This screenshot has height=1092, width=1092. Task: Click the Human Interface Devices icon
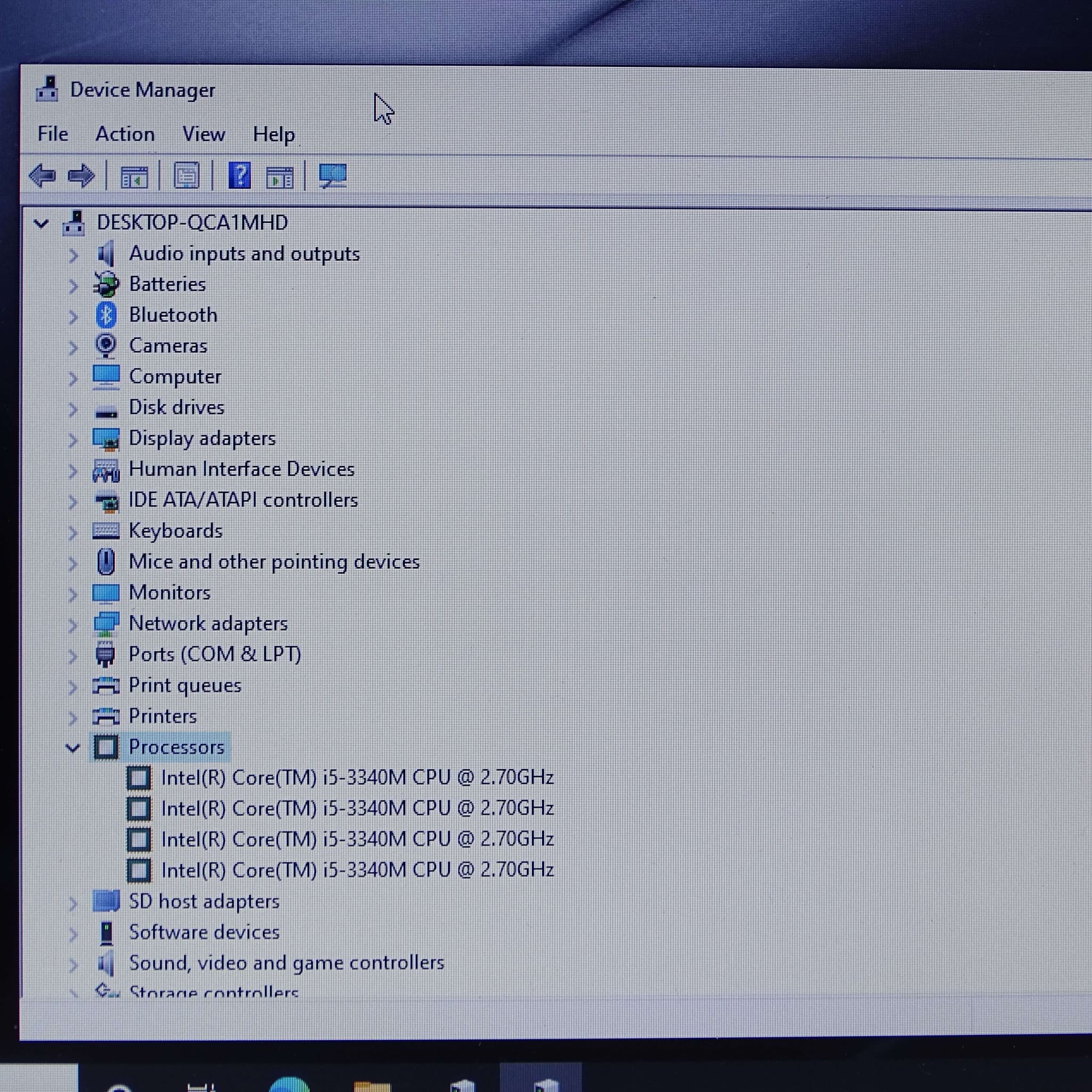coord(106,470)
